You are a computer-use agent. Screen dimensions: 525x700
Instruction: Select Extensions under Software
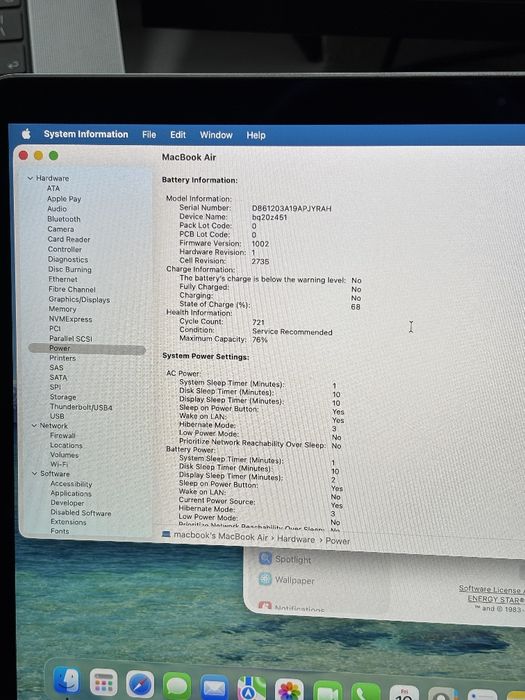tap(68, 521)
